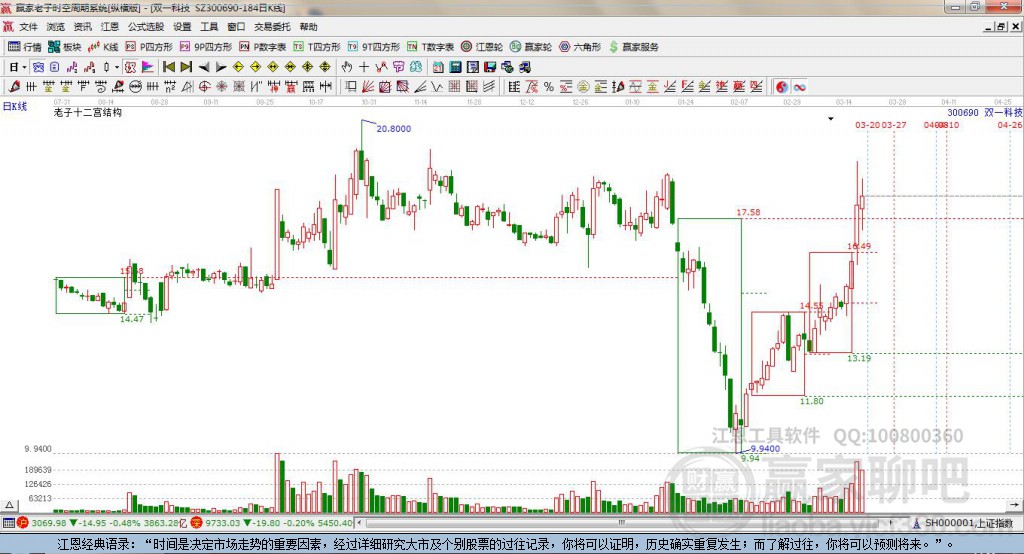Click the 04-26 forecast date marker
The height and width of the screenshot is (554, 1024).
[x=1010, y=125]
